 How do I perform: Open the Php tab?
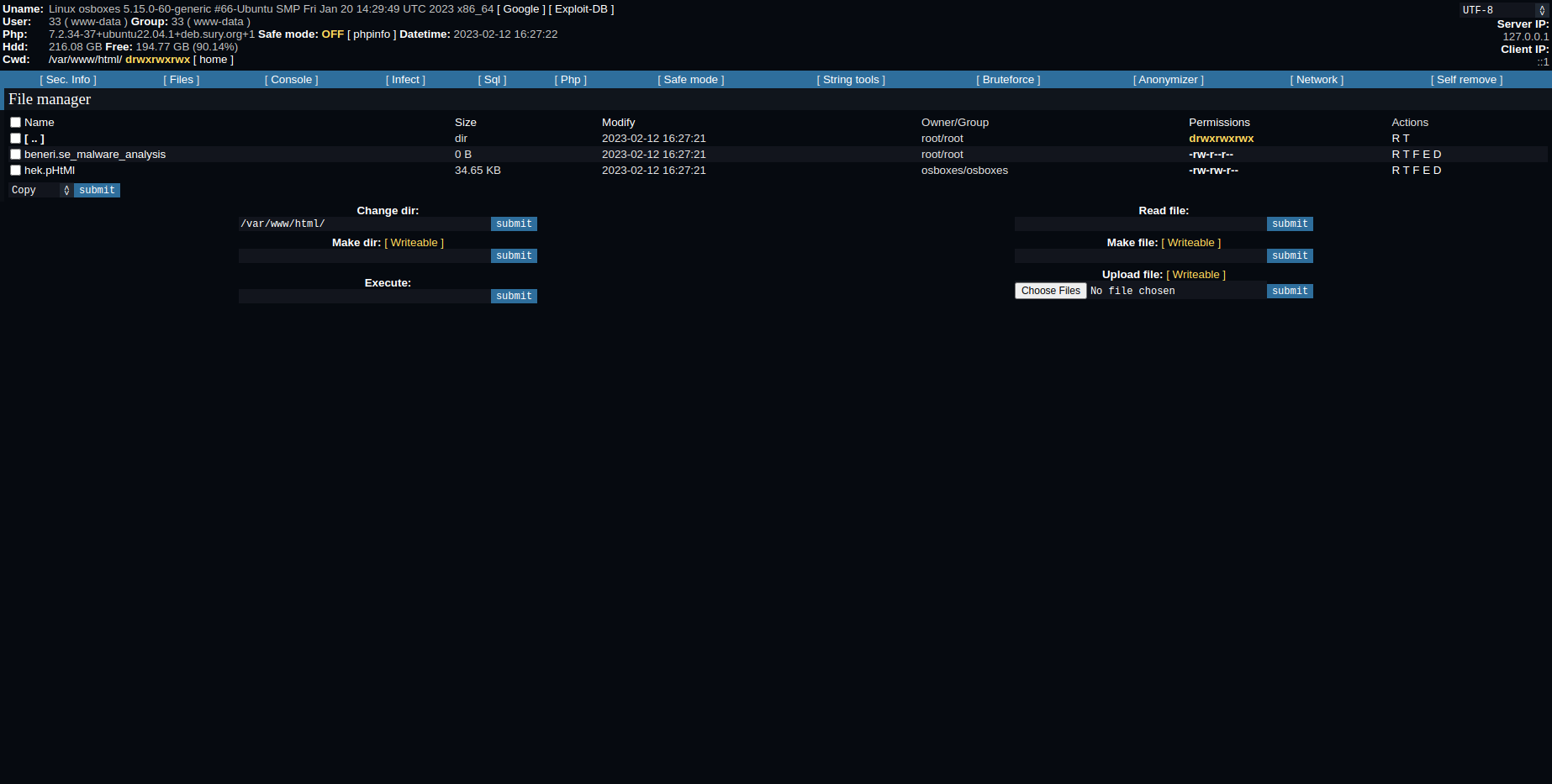571,80
